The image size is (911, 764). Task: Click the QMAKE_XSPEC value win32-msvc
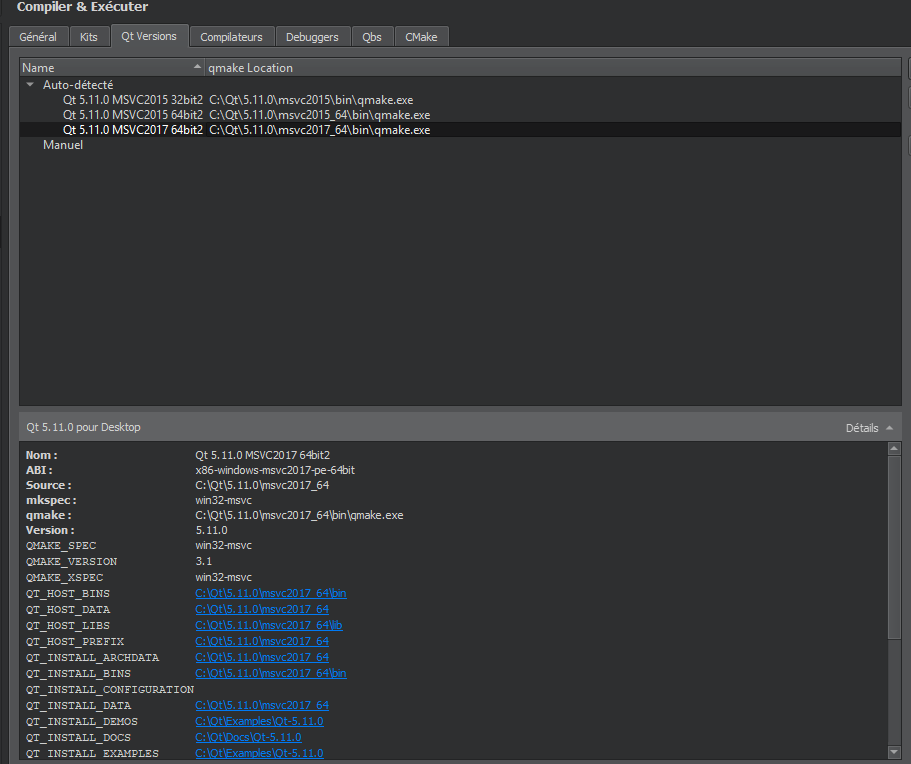point(224,578)
